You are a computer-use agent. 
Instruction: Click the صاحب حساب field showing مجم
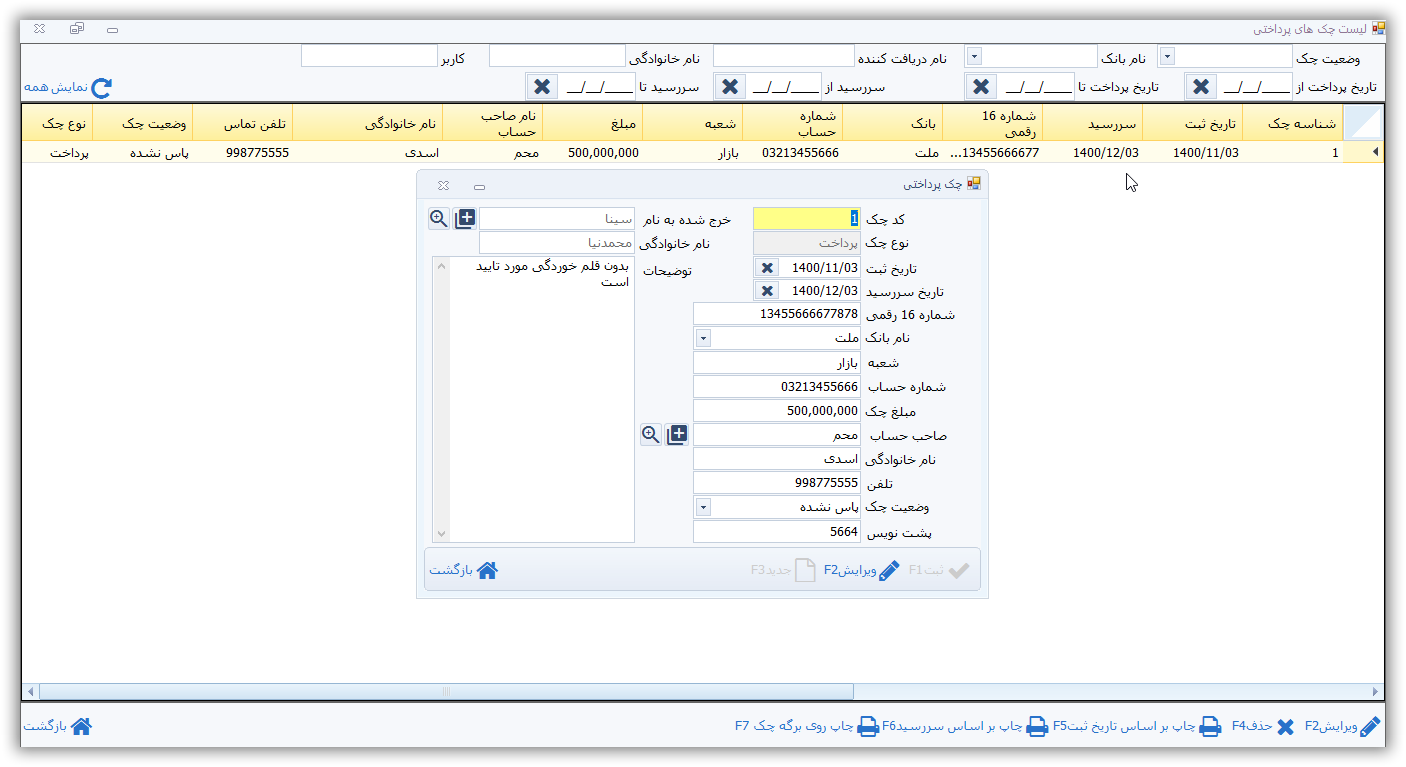pos(776,435)
